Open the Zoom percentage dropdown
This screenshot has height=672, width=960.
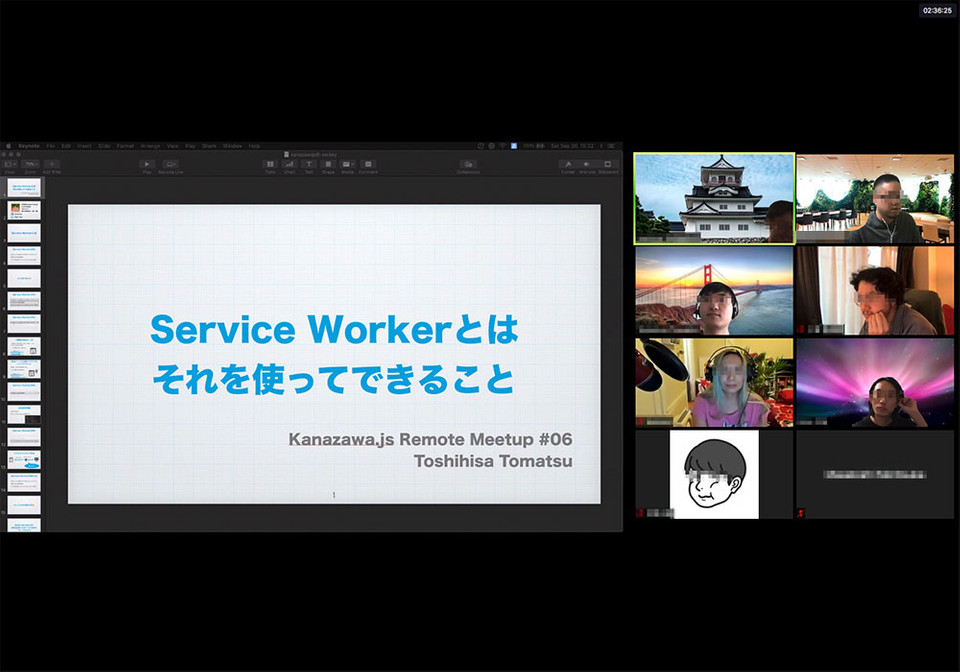coord(31,164)
